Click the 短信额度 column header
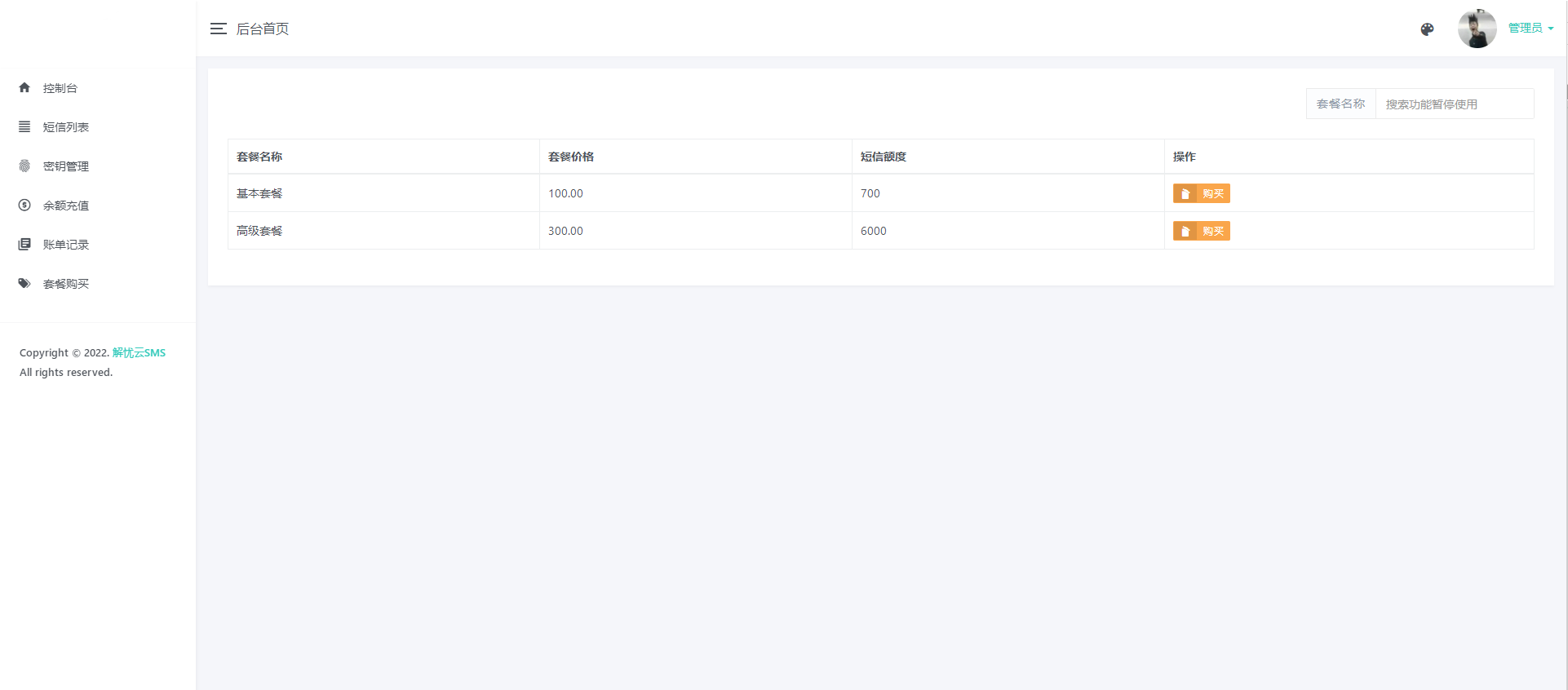Viewport: 1568px width, 690px height. (884, 157)
